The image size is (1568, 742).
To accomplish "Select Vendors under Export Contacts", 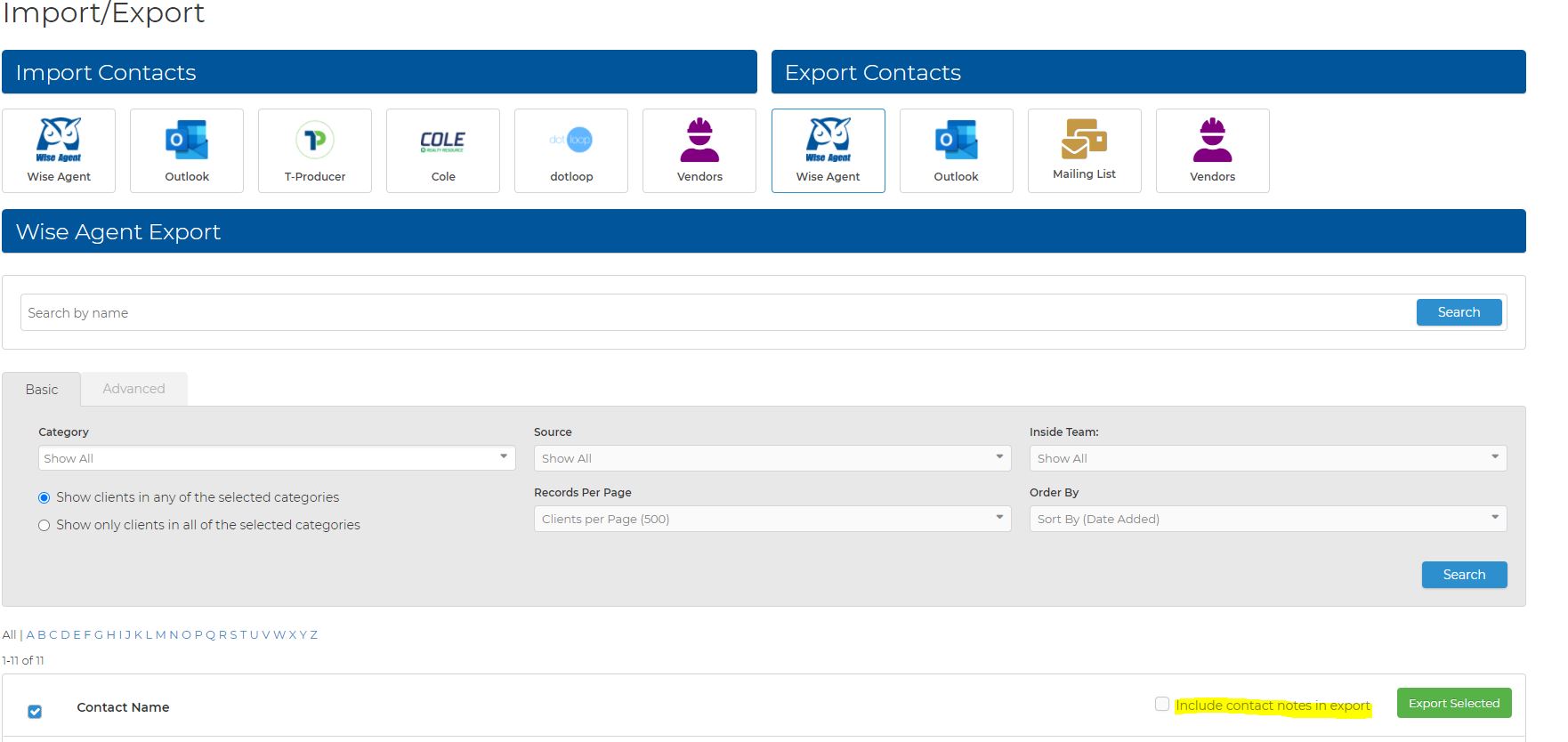I will click(1213, 150).
